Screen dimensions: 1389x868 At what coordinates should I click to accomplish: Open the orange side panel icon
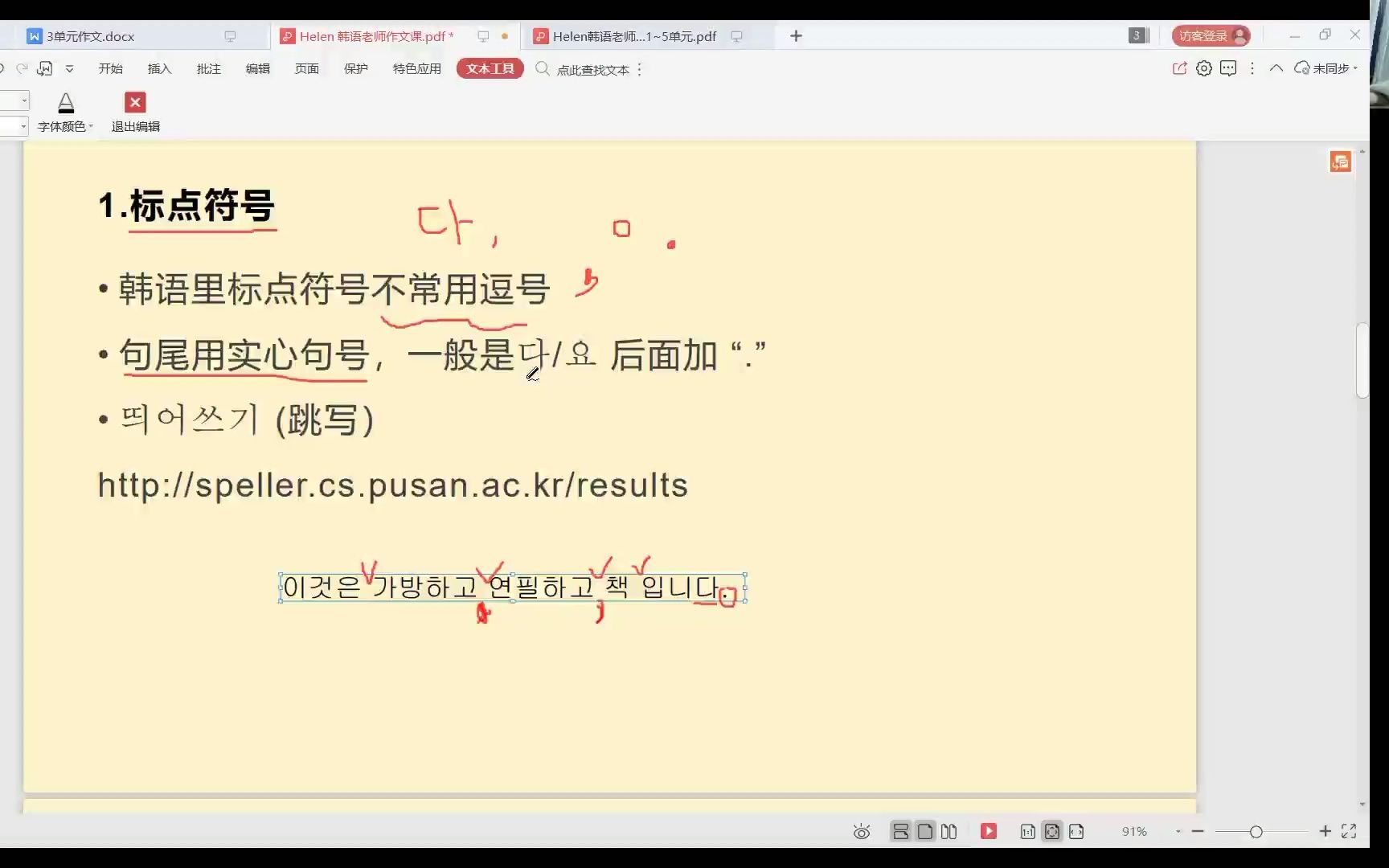1340,162
